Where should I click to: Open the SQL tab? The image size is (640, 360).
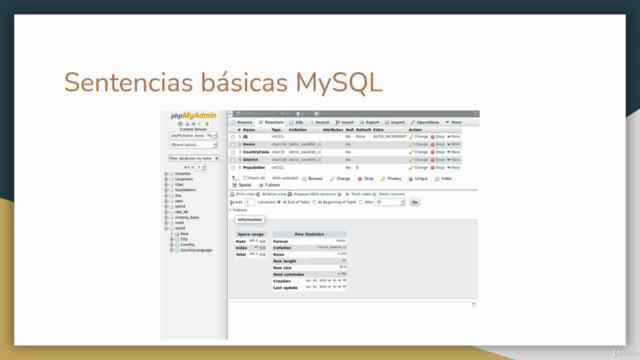pos(296,122)
